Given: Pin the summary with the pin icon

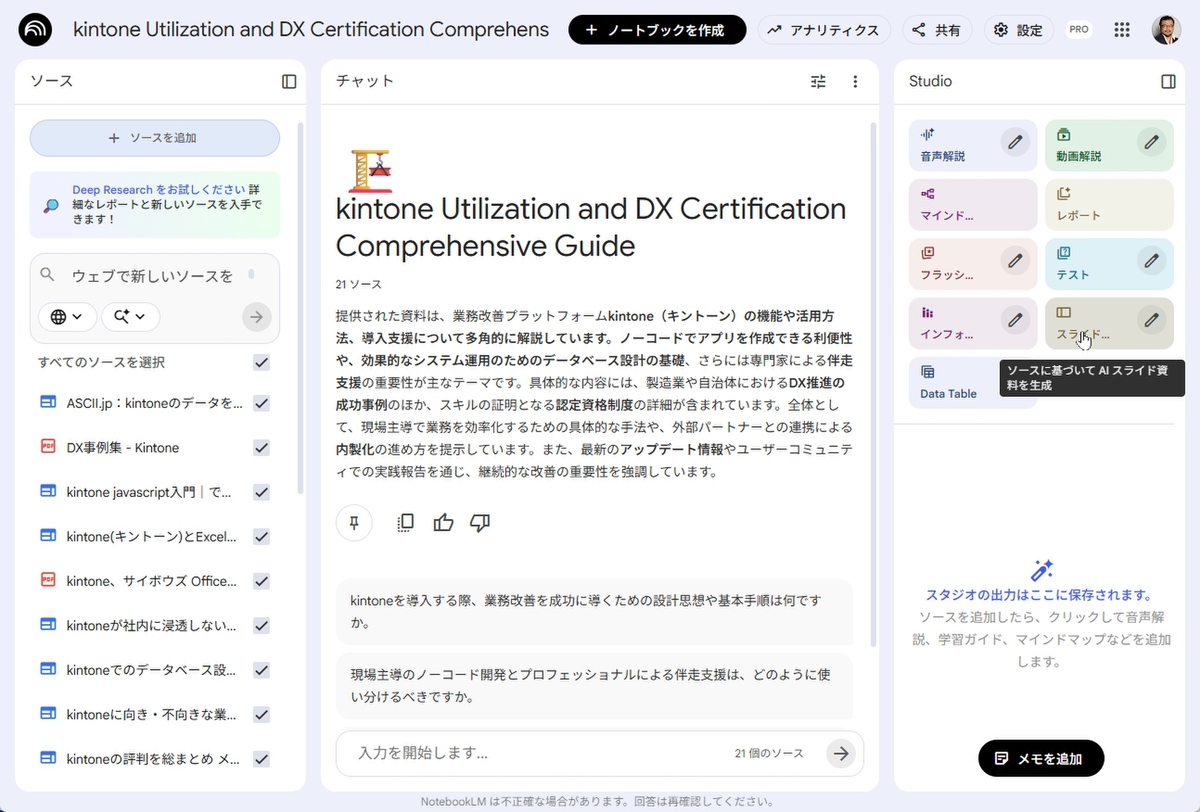Looking at the screenshot, I should (x=354, y=523).
